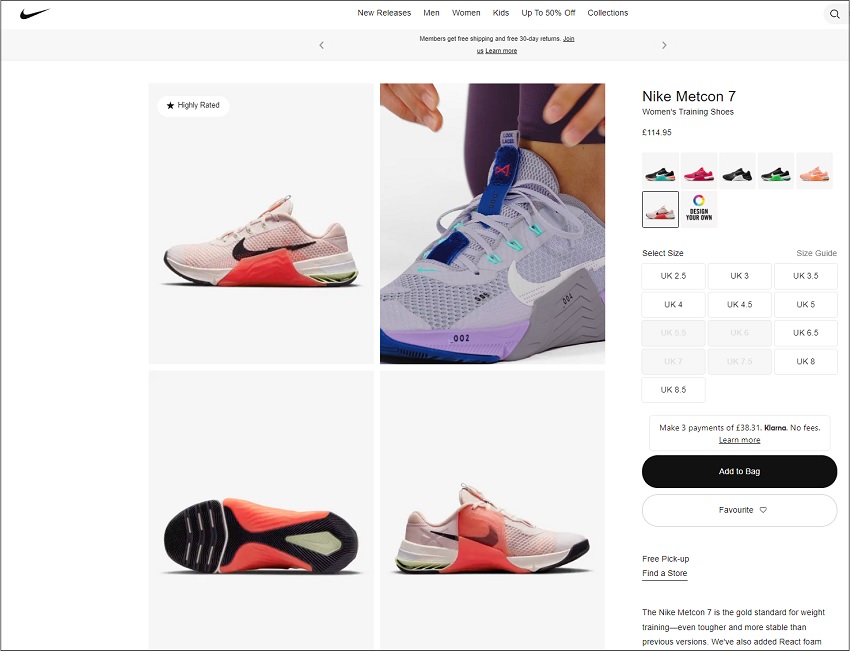Viewport: 850px width, 652px height.
Task: Open the Collections menu
Action: coord(608,13)
